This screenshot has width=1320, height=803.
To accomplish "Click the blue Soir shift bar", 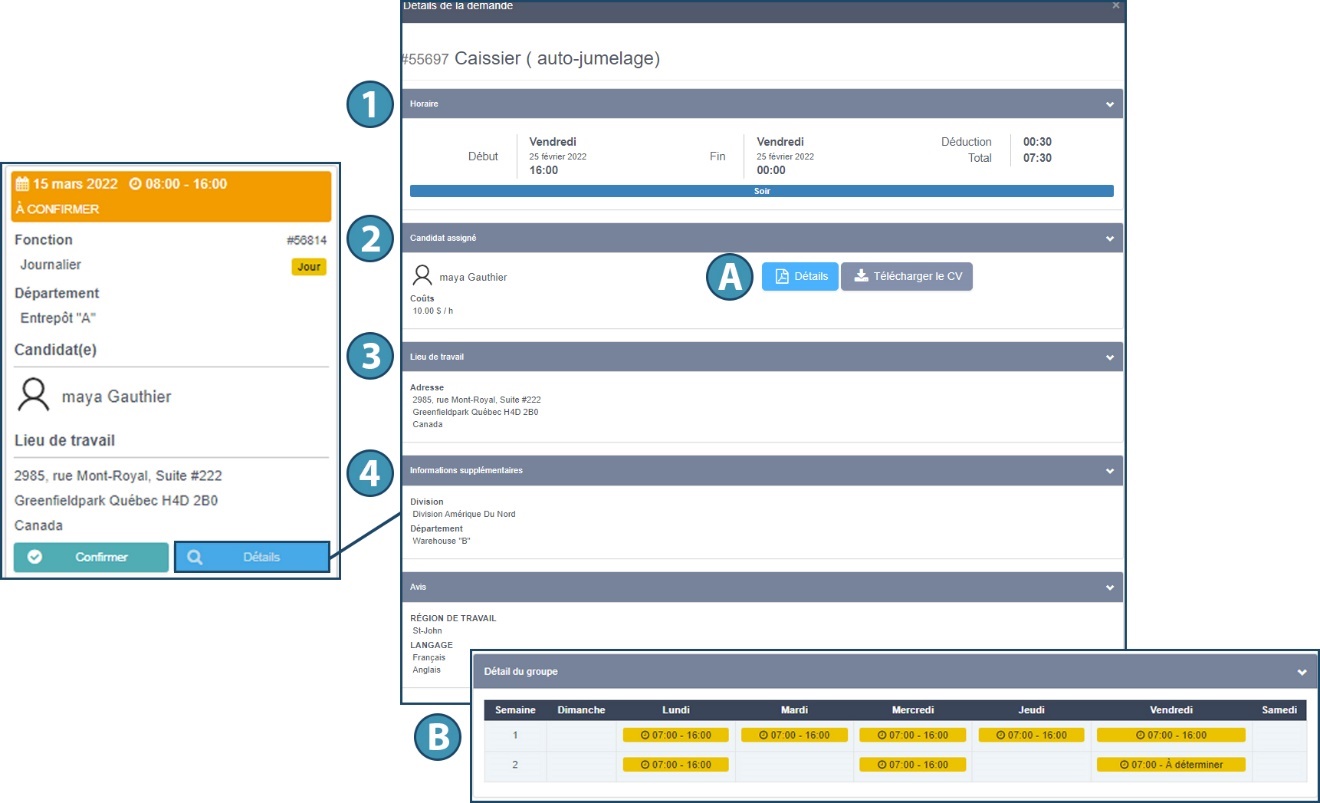I will [761, 190].
